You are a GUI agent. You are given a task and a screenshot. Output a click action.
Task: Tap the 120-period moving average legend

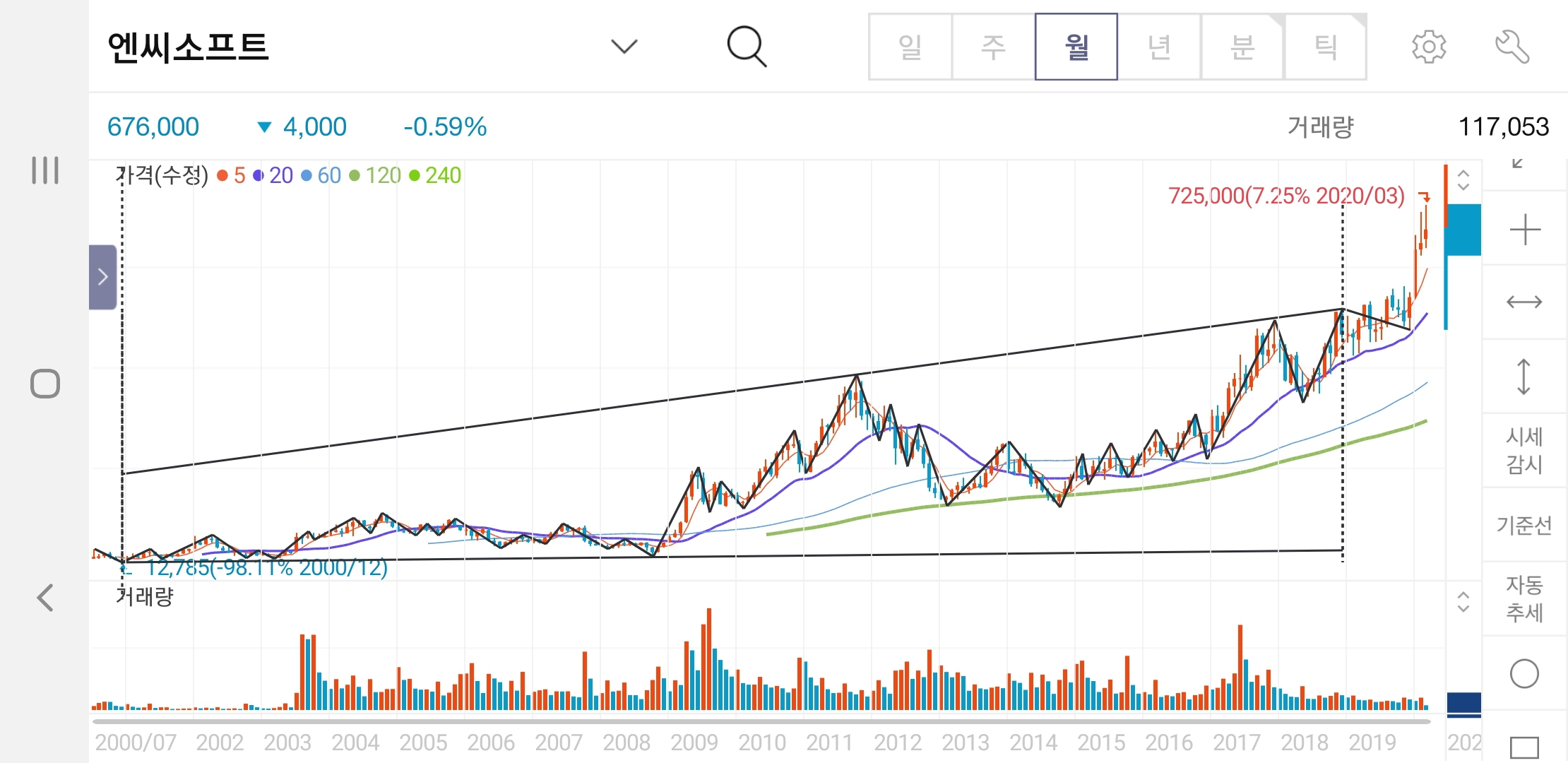[375, 175]
